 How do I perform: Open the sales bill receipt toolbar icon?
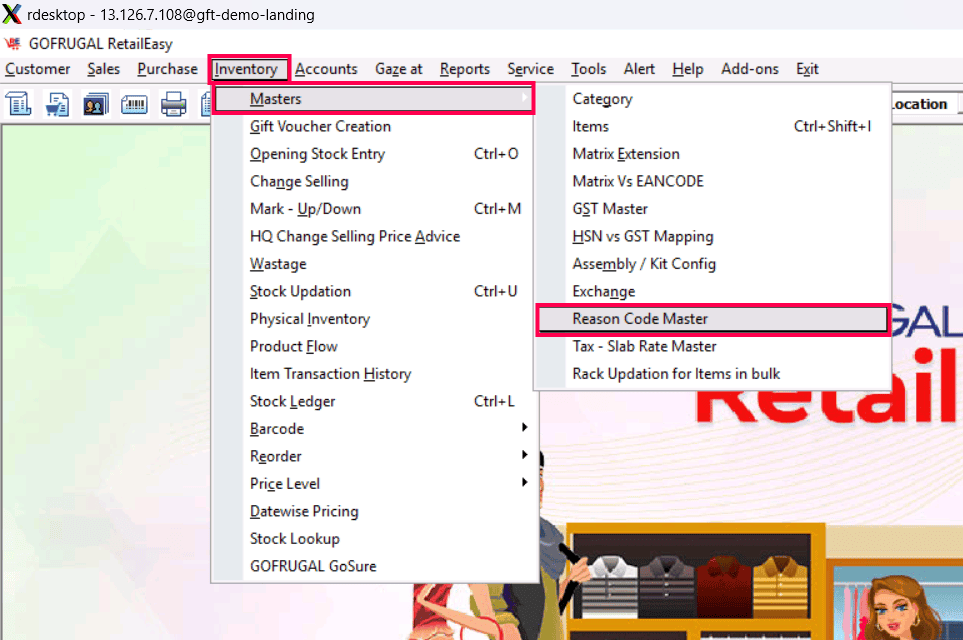[x=18, y=104]
